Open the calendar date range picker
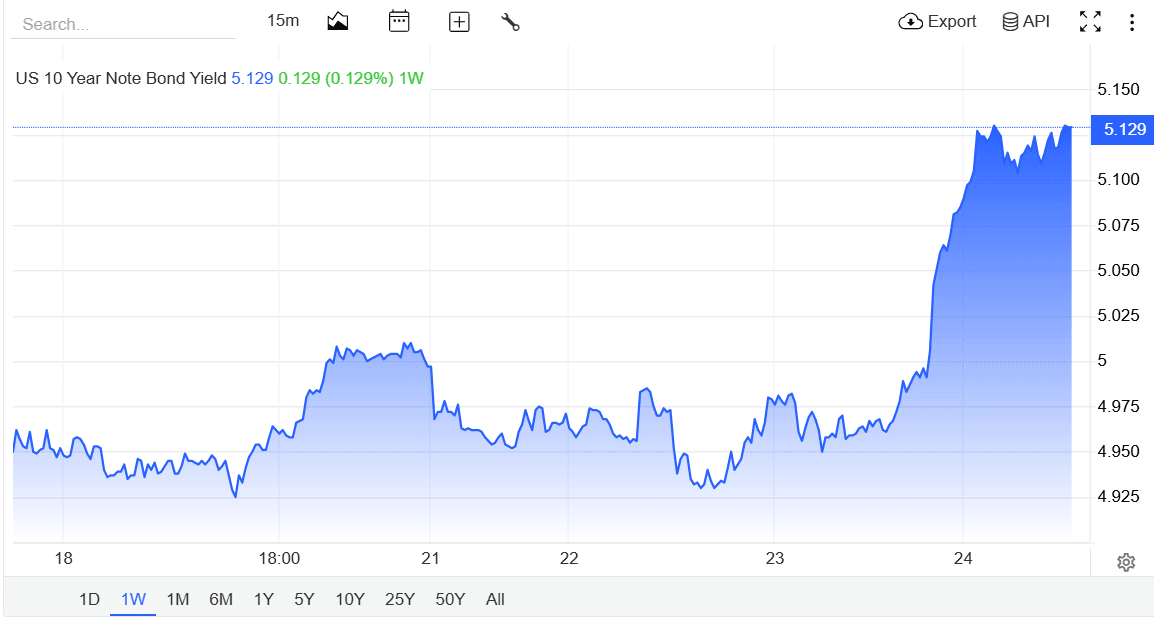This screenshot has height=618, width=1154. point(399,21)
